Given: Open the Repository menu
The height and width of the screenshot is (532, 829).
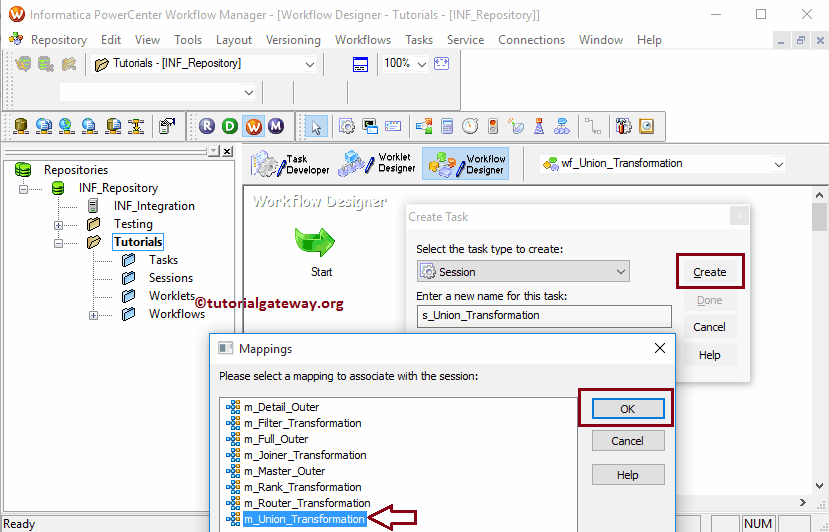Looking at the screenshot, I should 59,40.
